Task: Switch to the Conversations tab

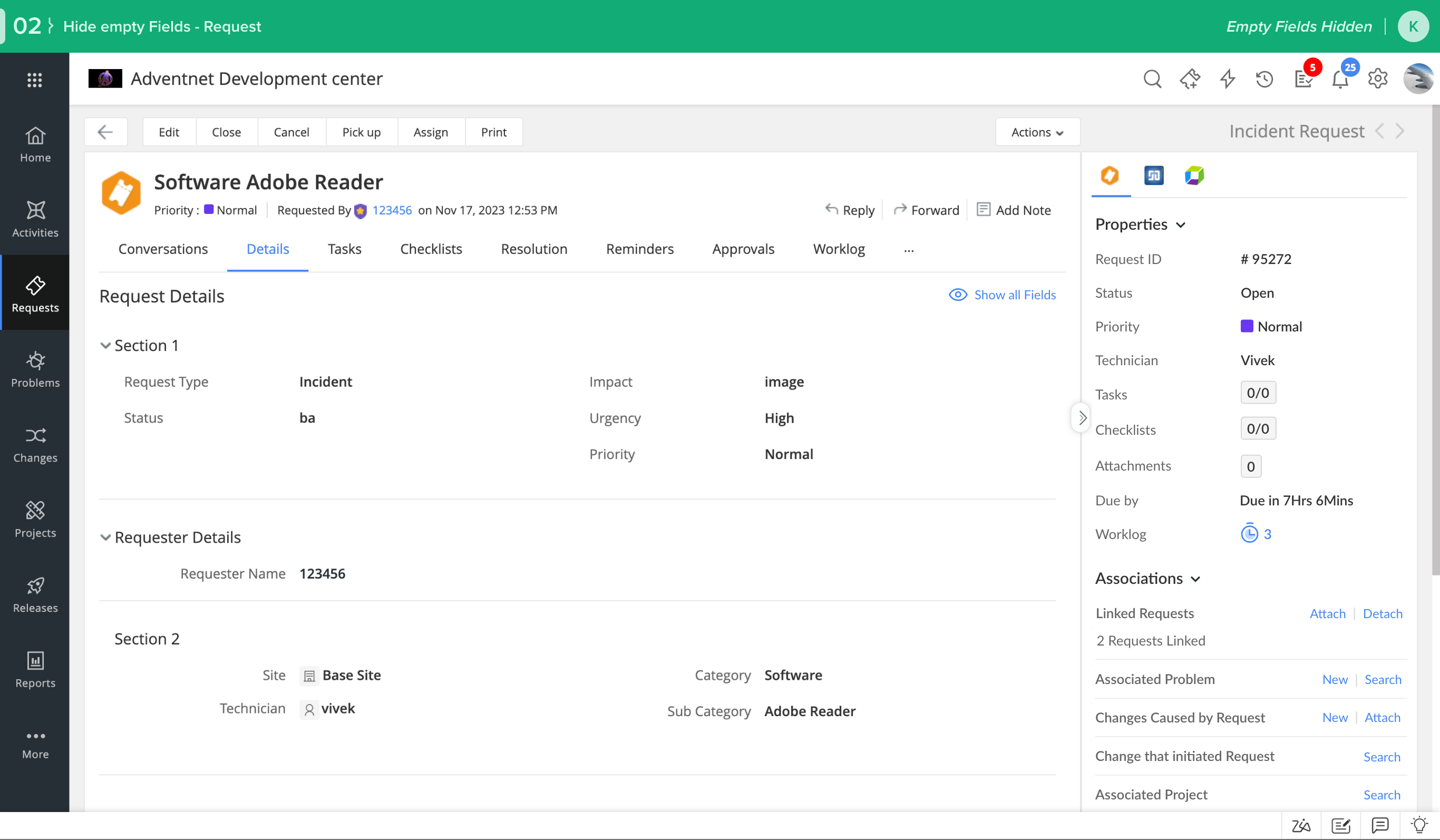Action: 163,249
